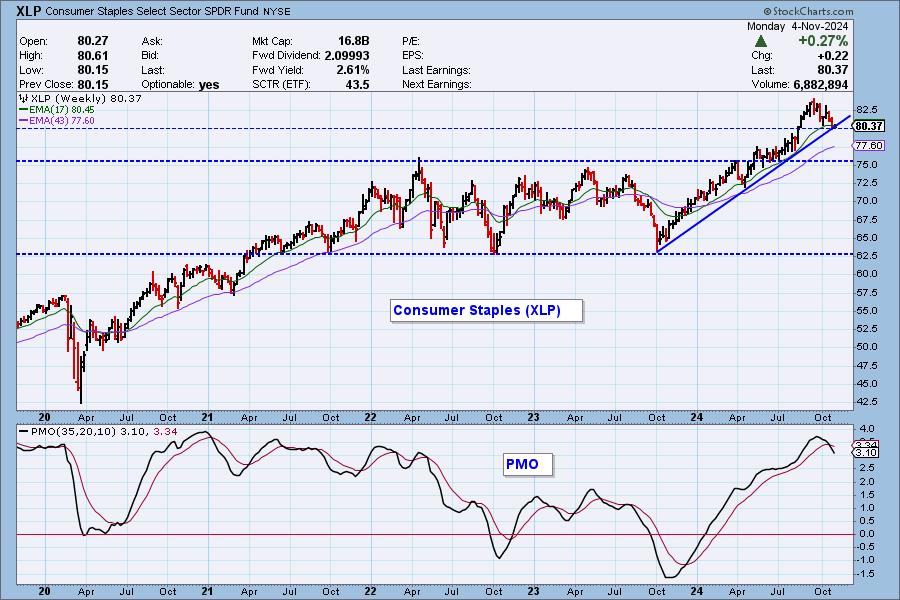Click the 22 year label on price chart axis
This screenshot has width=900, height=600.
370,417
